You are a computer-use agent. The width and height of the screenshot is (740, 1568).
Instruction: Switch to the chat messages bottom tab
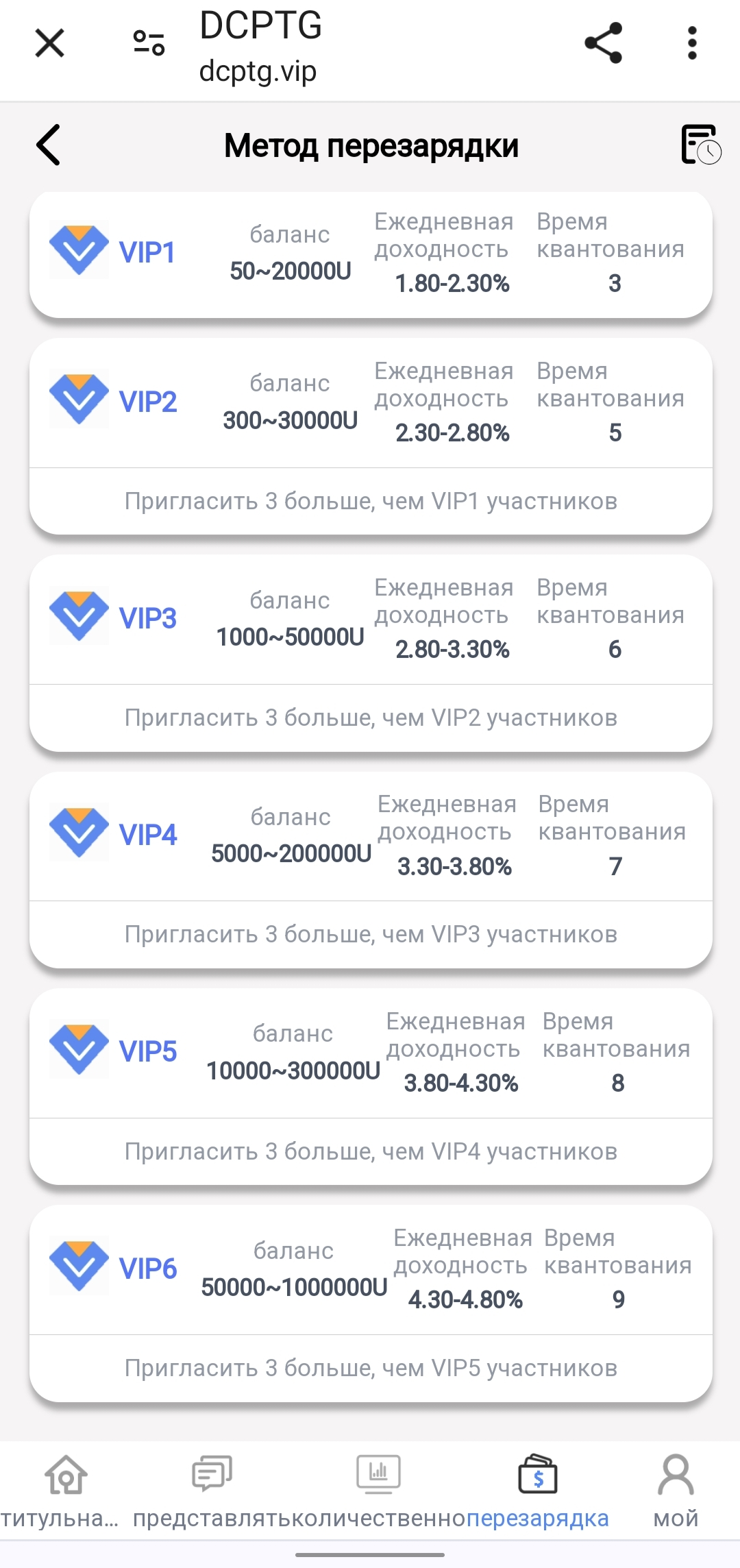coord(212,1489)
